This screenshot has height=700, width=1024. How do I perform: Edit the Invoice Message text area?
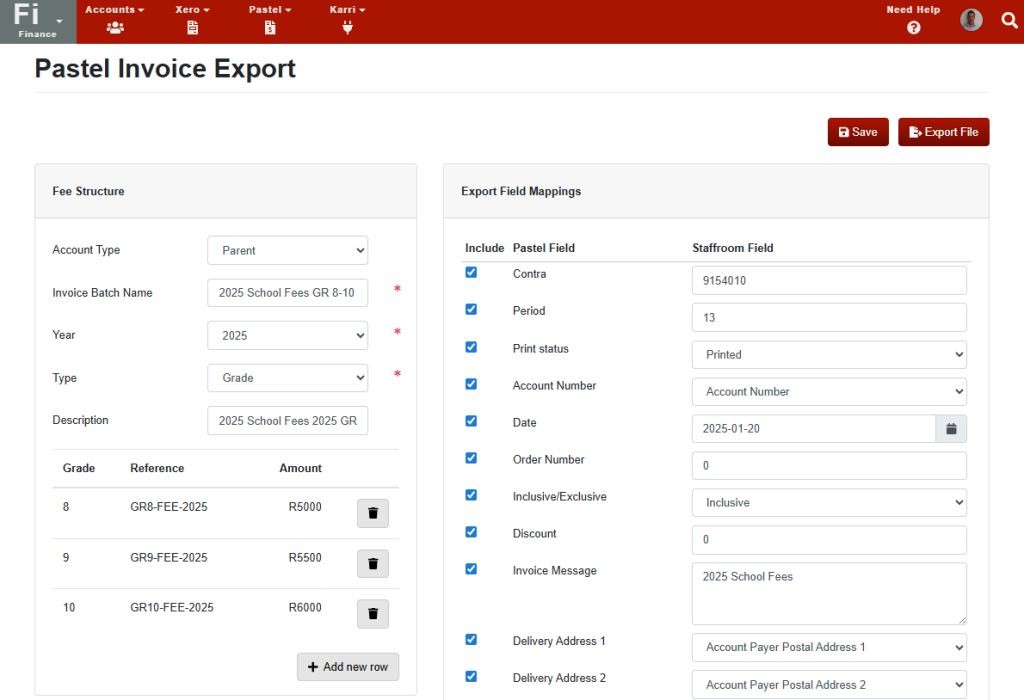829,594
